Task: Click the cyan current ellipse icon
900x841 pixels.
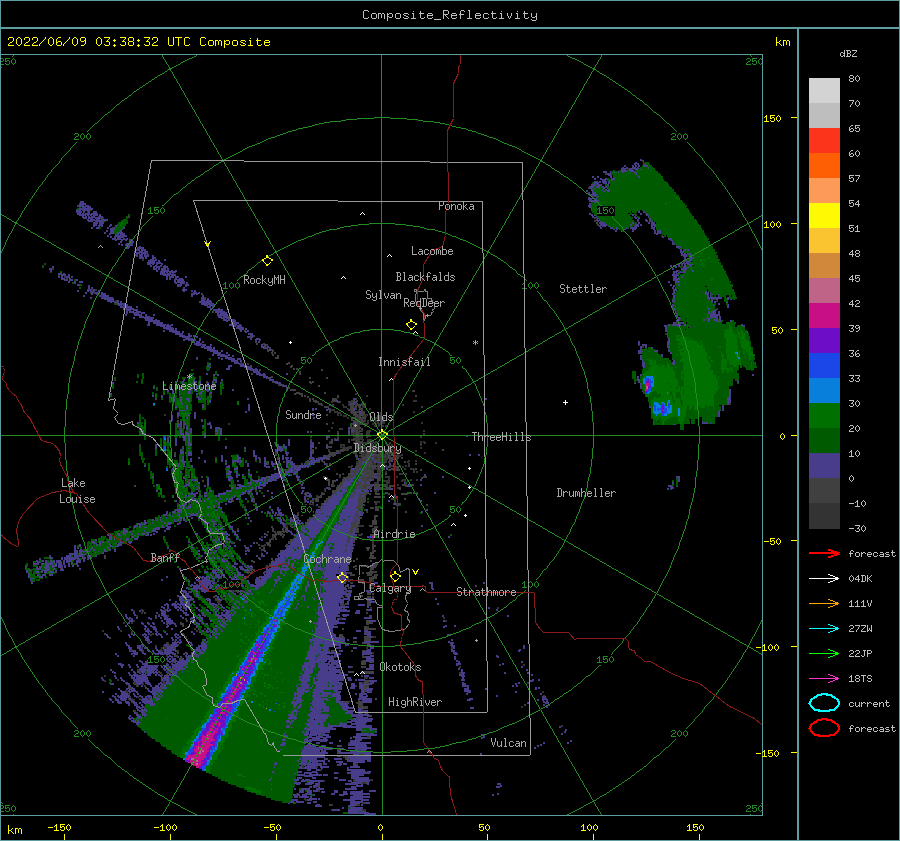Action: coord(824,703)
